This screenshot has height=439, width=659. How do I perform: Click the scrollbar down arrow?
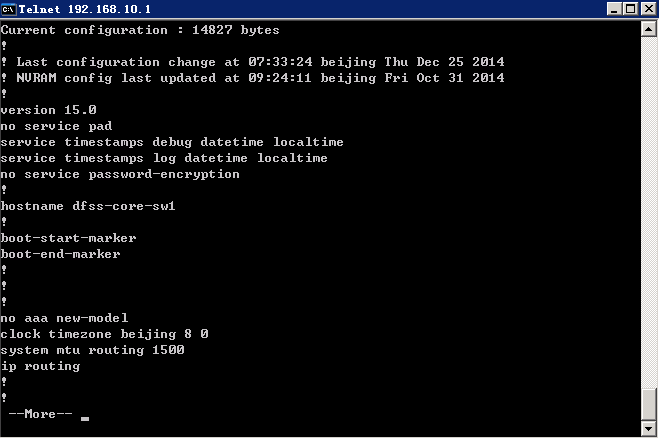[648, 429]
